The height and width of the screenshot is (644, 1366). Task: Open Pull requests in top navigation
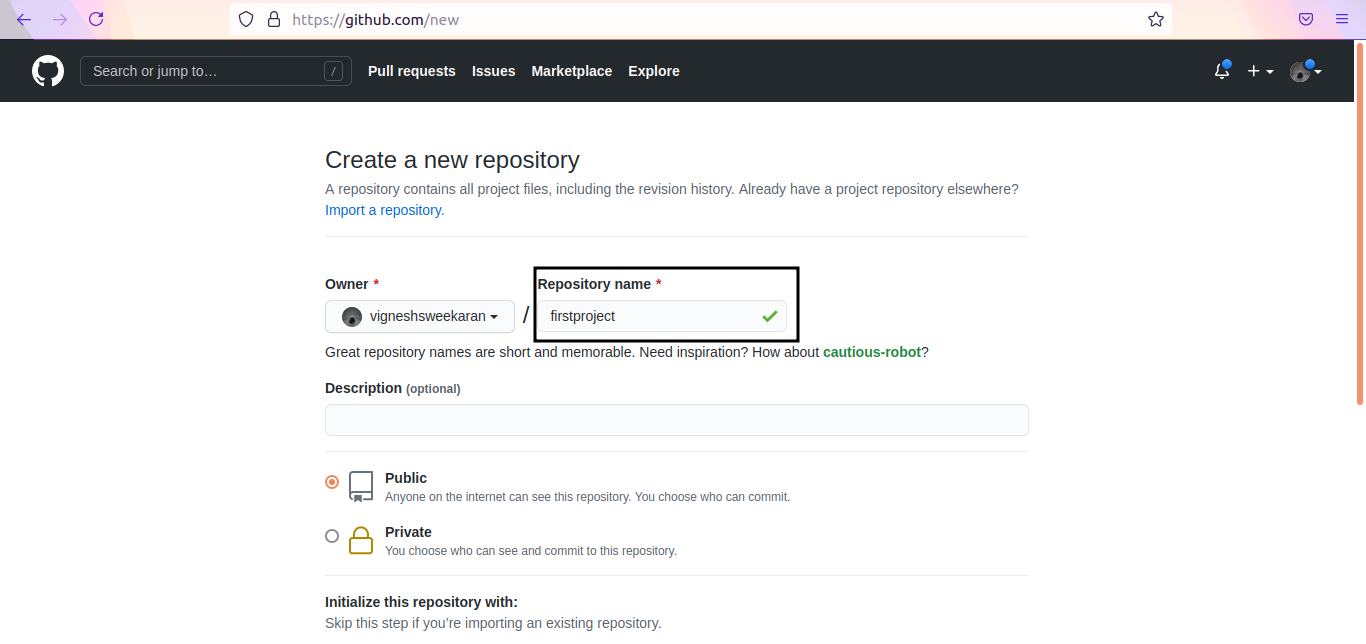coord(412,71)
